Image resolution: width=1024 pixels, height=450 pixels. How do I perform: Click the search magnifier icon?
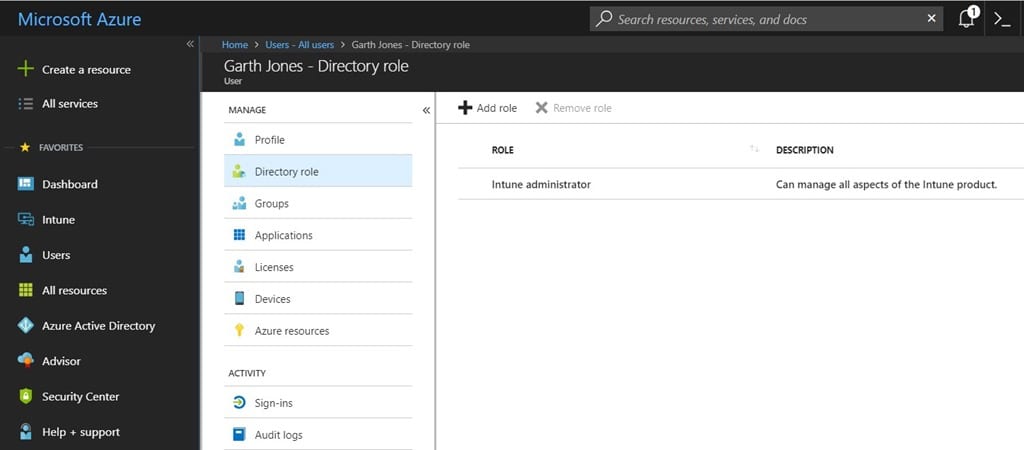coord(604,19)
